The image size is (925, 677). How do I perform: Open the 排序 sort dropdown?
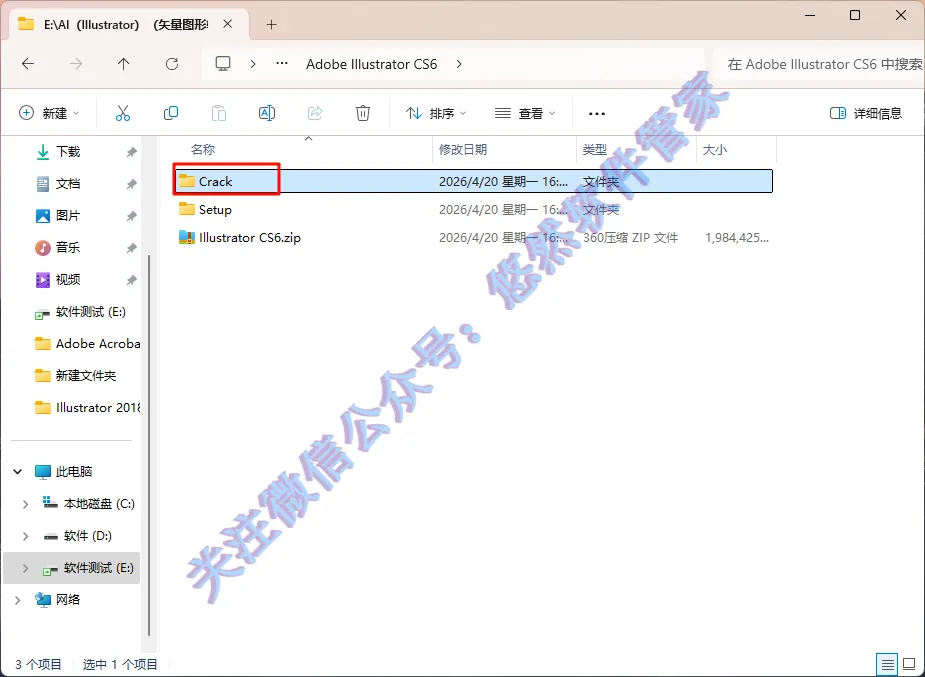436,113
